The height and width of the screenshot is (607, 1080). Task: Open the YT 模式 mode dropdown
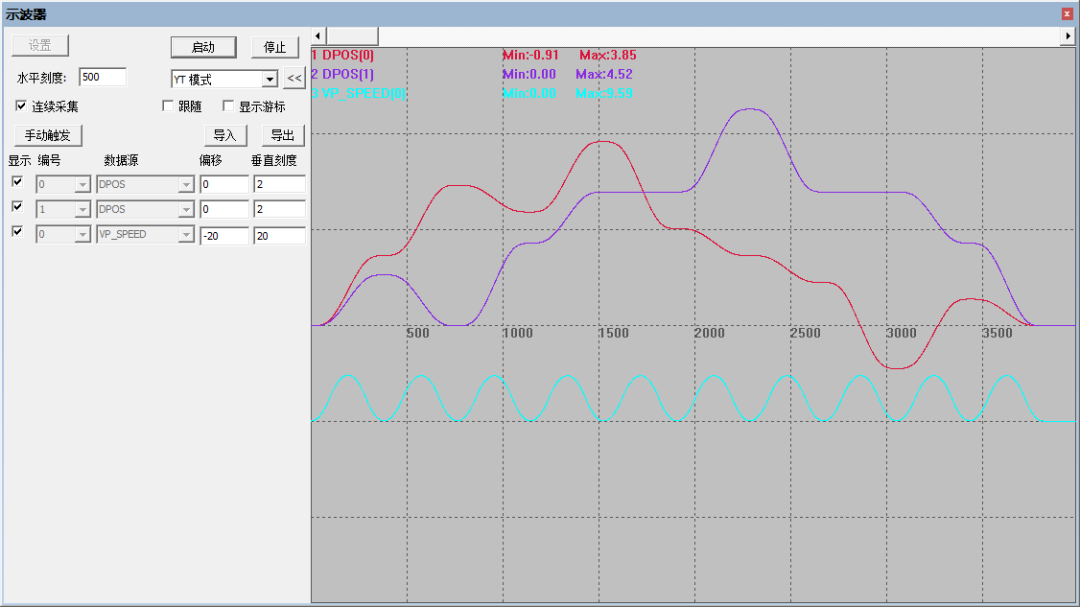(x=269, y=79)
